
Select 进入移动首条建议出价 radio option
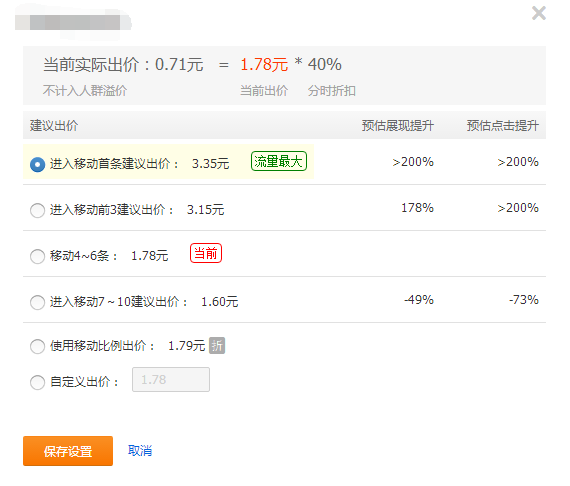[x=37, y=164]
